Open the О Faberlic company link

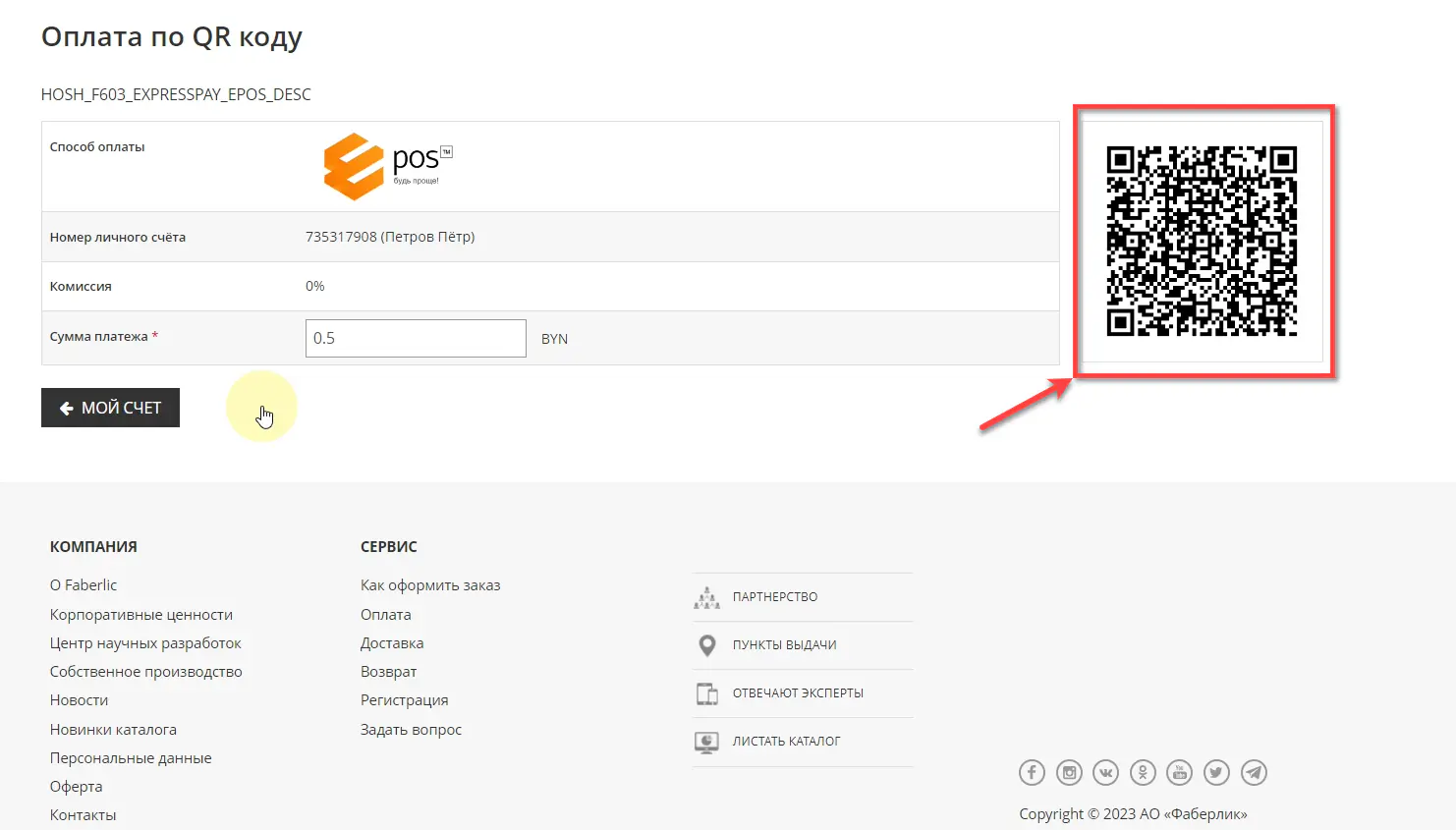click(x=84, y=584)
